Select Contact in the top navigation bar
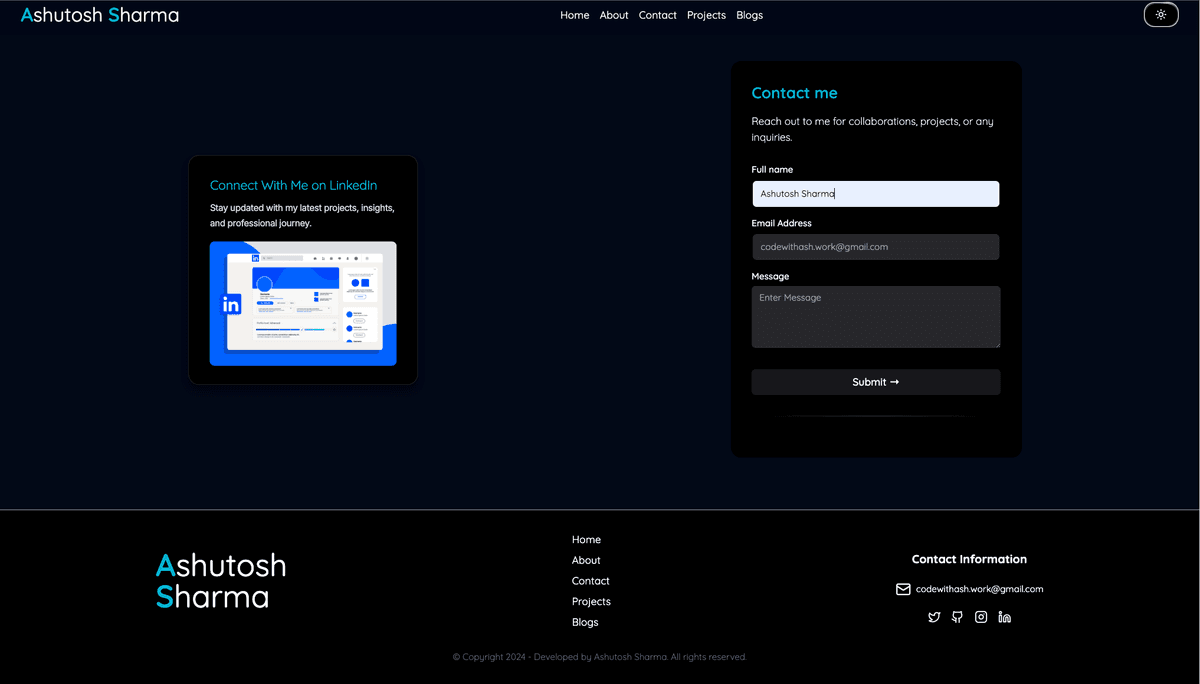Screen dimensions: 1200x684 (x=657, y=15)
